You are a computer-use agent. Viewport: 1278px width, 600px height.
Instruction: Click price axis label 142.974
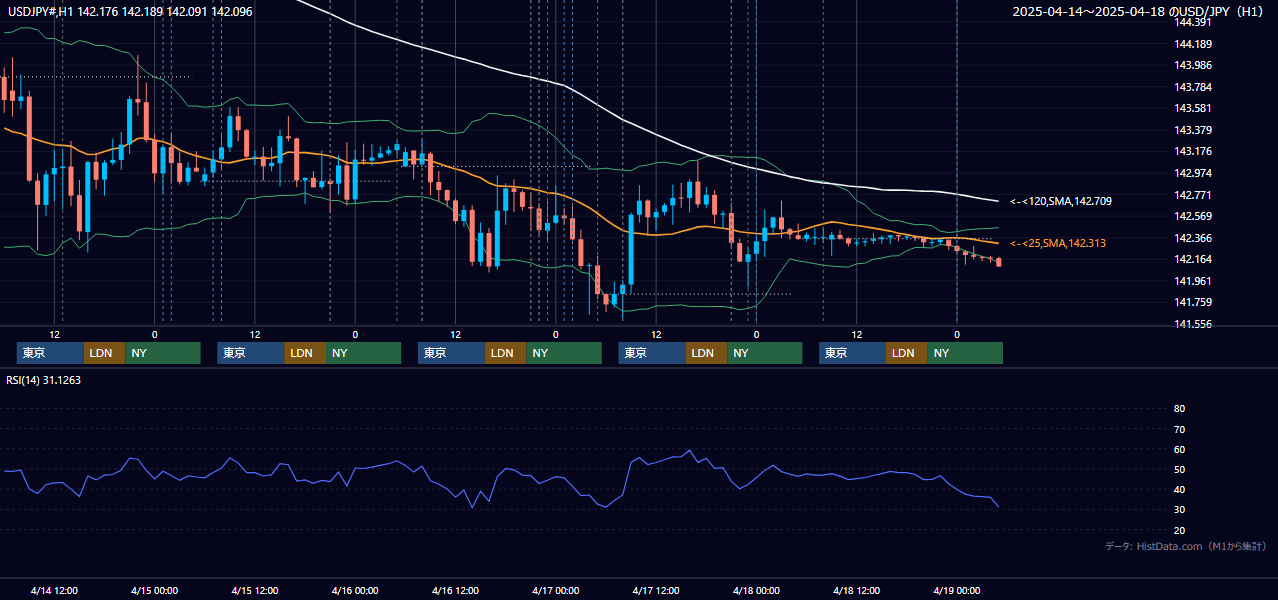pos(1193,173)
